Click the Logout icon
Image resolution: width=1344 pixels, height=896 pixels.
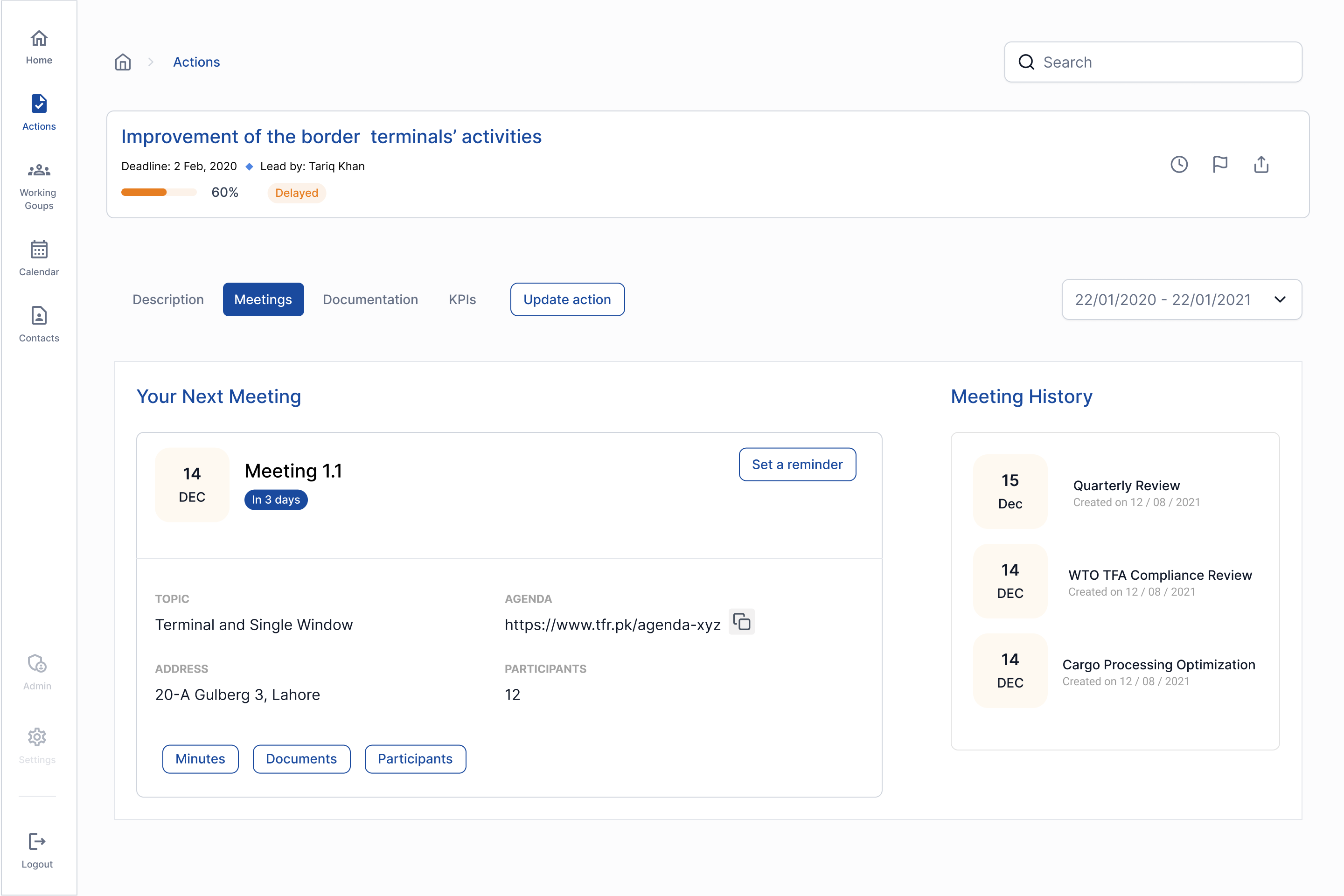pos(37,842)
